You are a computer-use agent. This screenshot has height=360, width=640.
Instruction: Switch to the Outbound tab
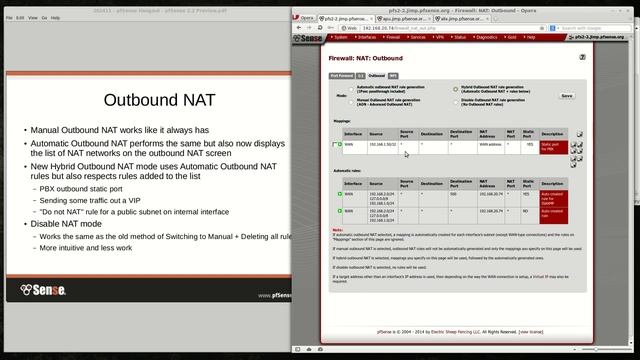tap(376, 76)
